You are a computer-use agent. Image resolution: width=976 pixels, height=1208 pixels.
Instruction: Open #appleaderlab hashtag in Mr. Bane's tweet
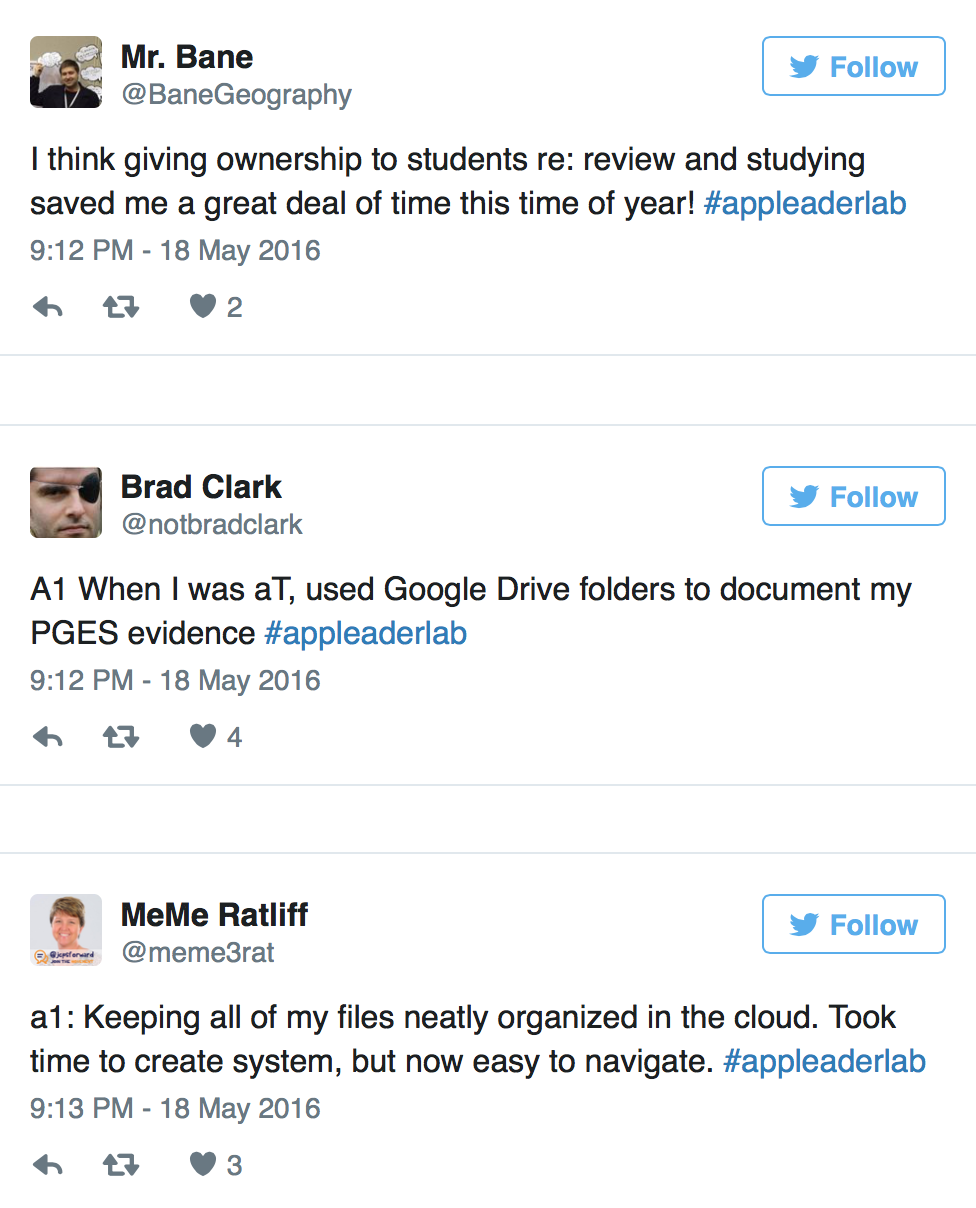(805, 204)
